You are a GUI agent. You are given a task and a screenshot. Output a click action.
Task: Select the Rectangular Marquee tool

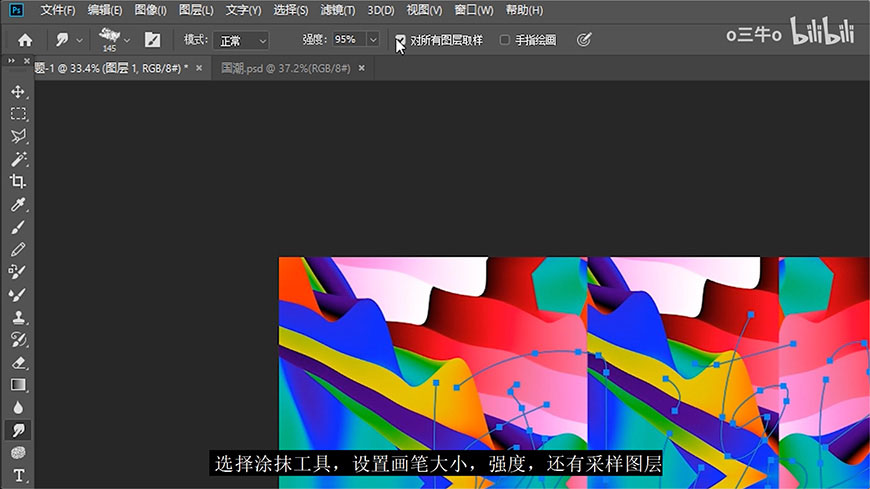tap(18, 114)
